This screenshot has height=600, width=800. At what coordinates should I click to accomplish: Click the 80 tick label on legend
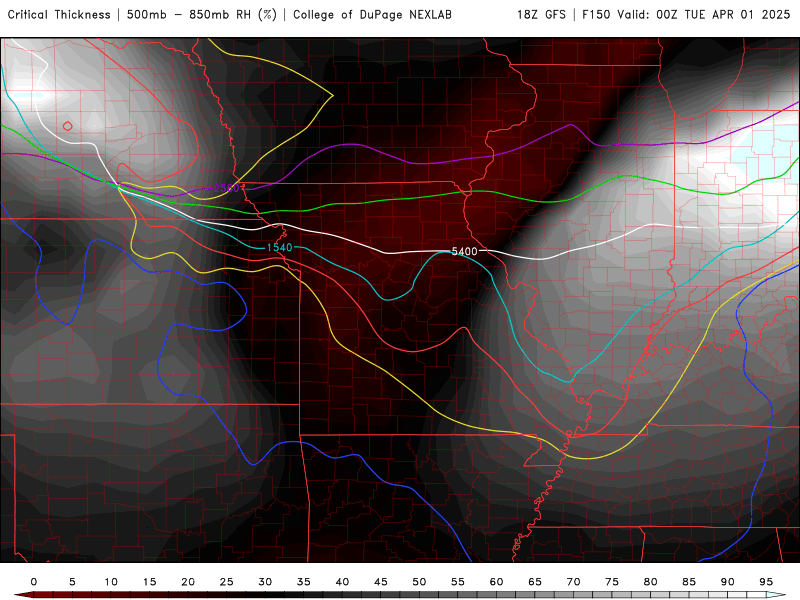click(x=651, y=582)
